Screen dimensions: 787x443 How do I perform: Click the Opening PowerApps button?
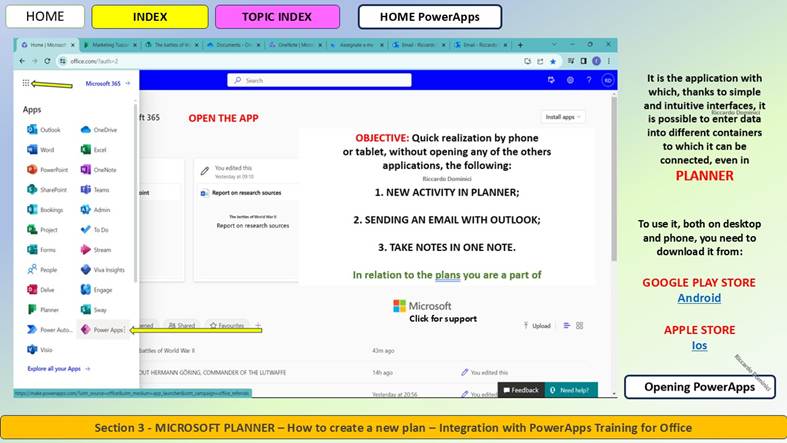coord(700,387)
